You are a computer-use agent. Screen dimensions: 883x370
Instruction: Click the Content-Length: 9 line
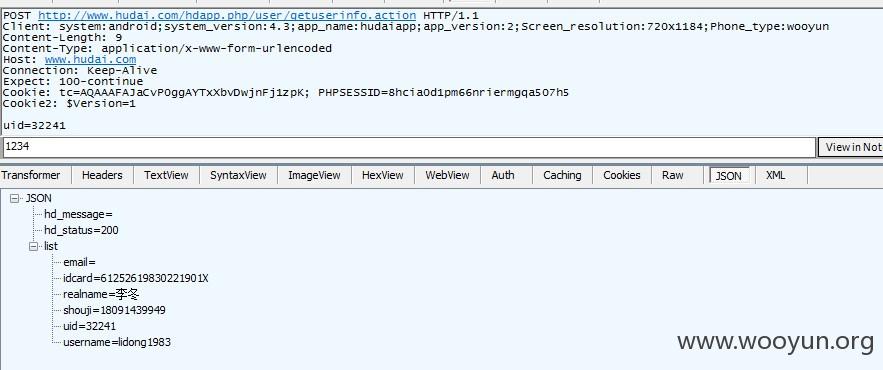coord(63,37)
